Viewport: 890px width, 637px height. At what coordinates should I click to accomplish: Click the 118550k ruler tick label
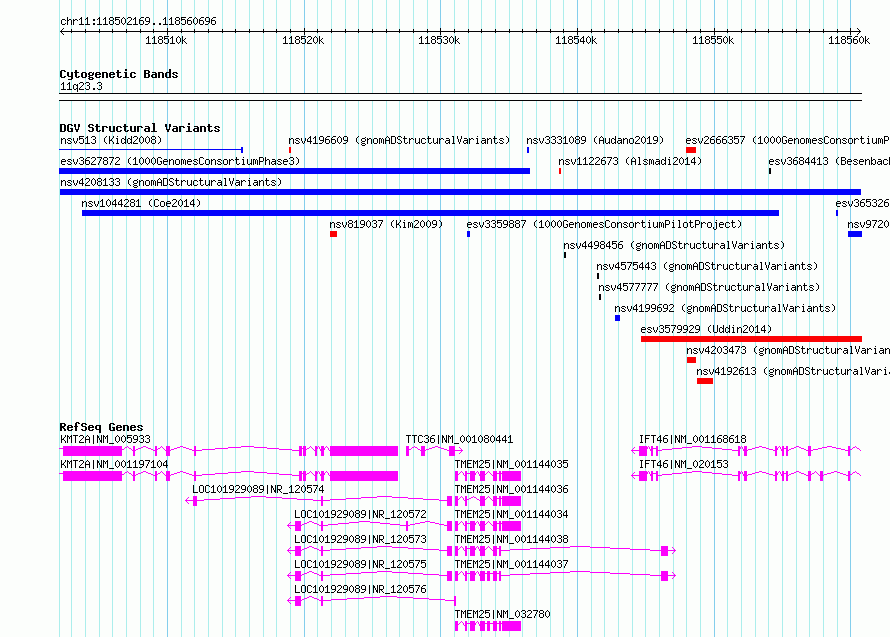coord(713,40)
